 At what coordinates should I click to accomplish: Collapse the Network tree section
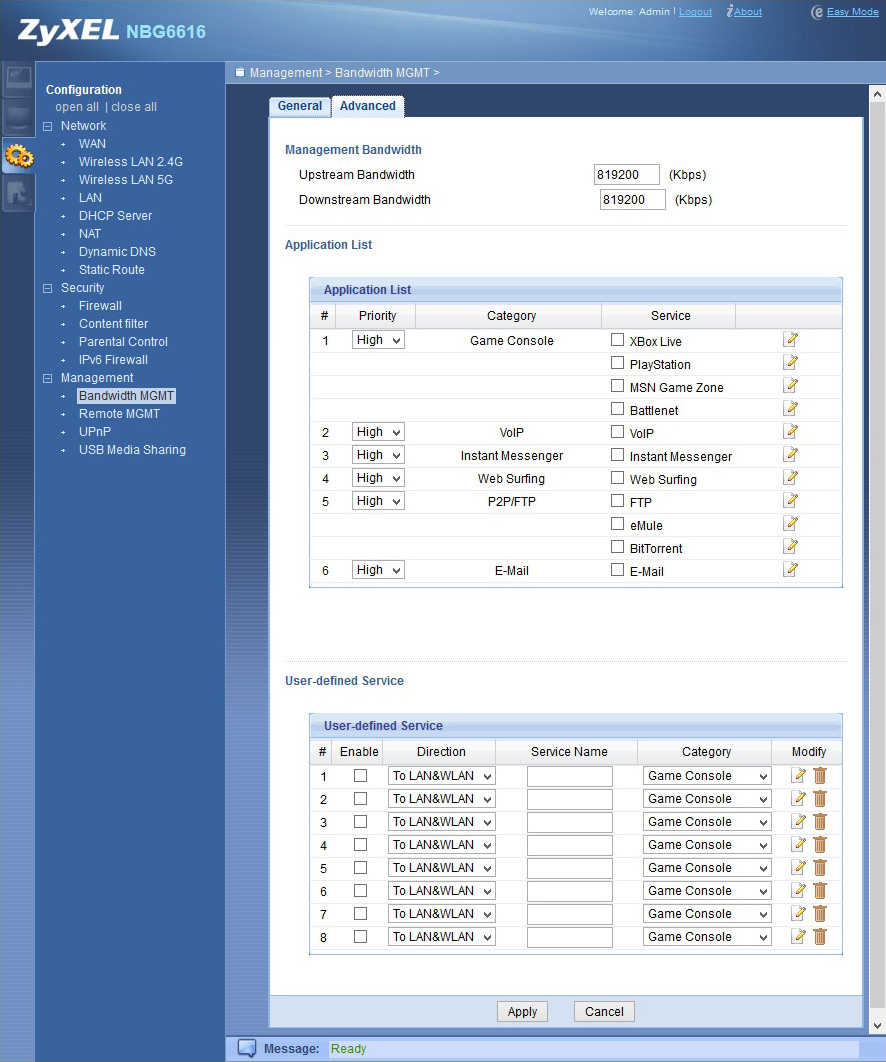tap(47, 126)
